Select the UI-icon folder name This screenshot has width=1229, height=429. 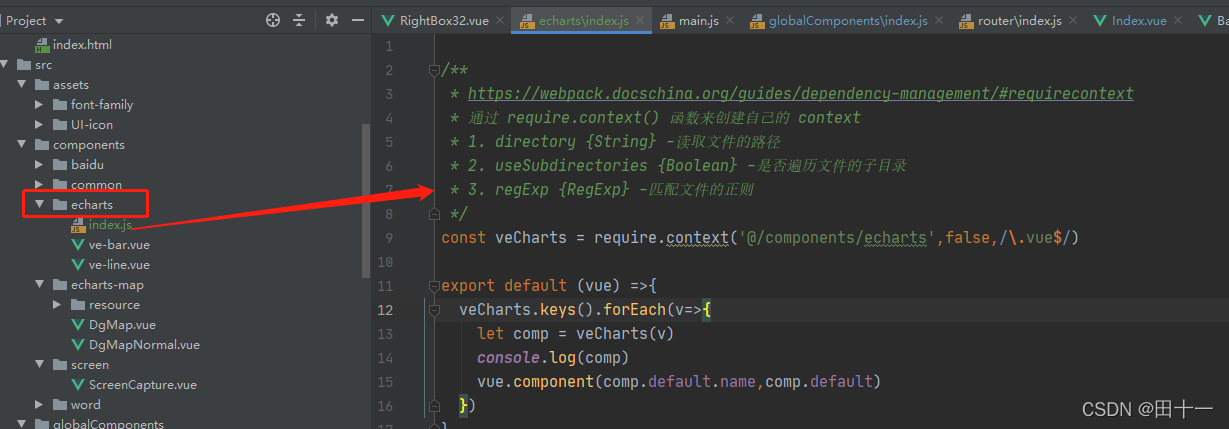[92, 125]
